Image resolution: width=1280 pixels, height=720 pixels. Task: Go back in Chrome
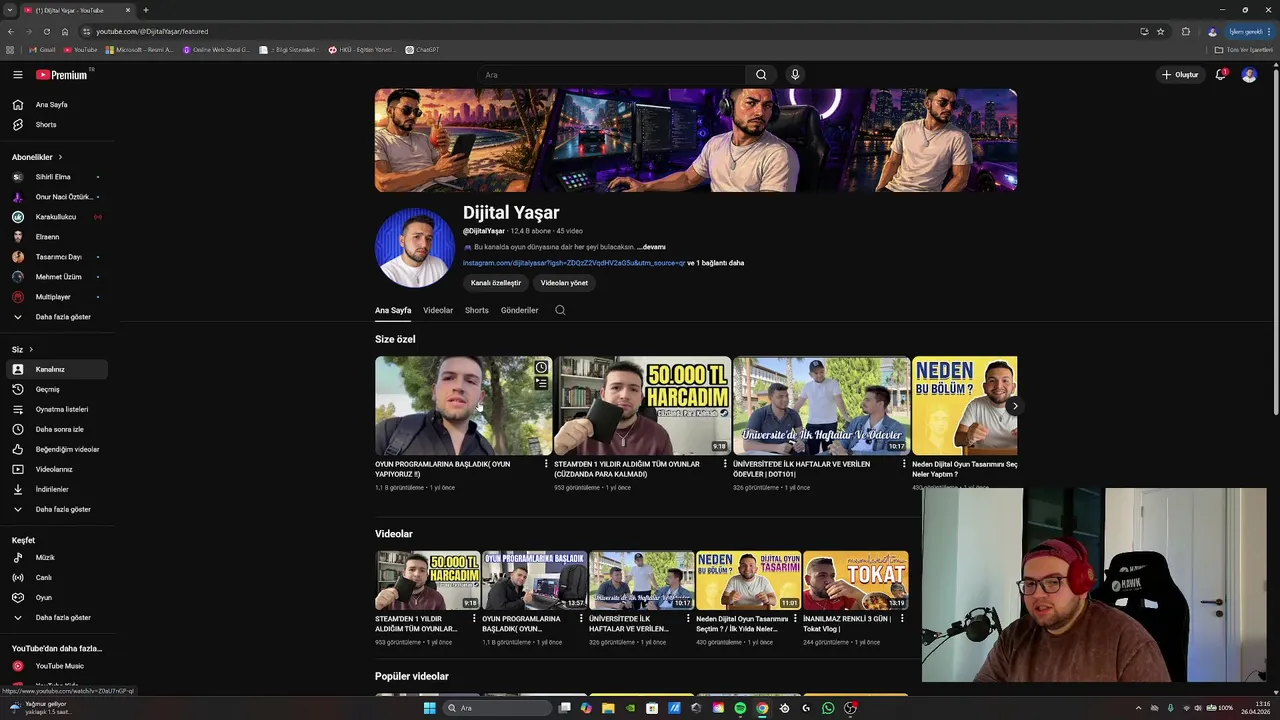(x=11, y=31)
